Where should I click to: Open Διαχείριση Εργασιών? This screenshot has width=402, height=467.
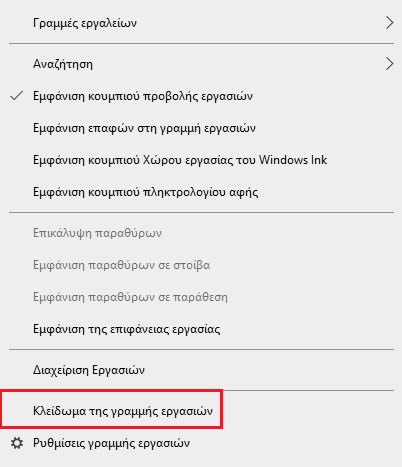pos(201,370)
